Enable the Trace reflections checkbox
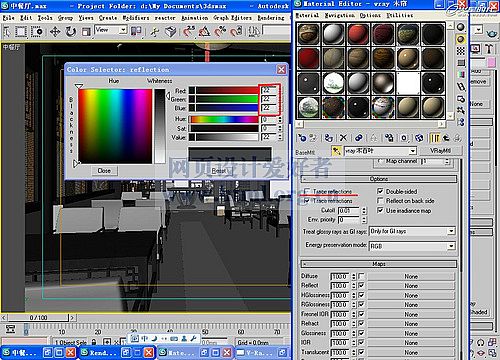Screen dimensions: 500x360 307,191
